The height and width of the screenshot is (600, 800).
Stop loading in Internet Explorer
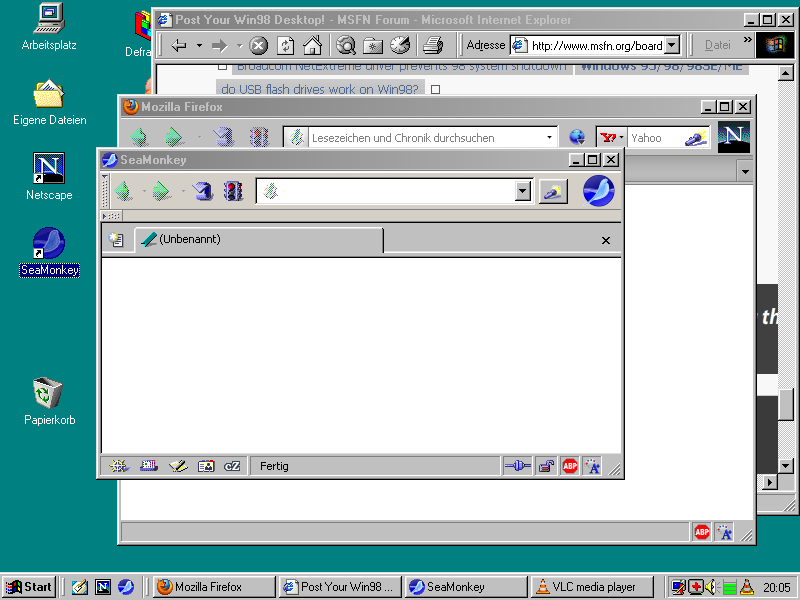(258, 45)
